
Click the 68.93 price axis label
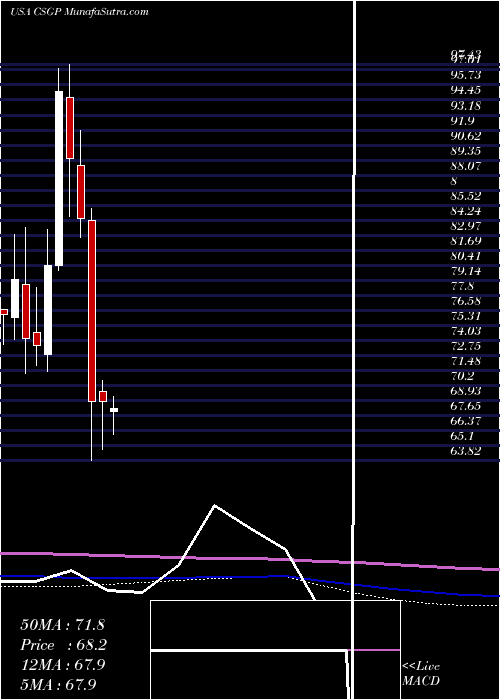point(466,392)
